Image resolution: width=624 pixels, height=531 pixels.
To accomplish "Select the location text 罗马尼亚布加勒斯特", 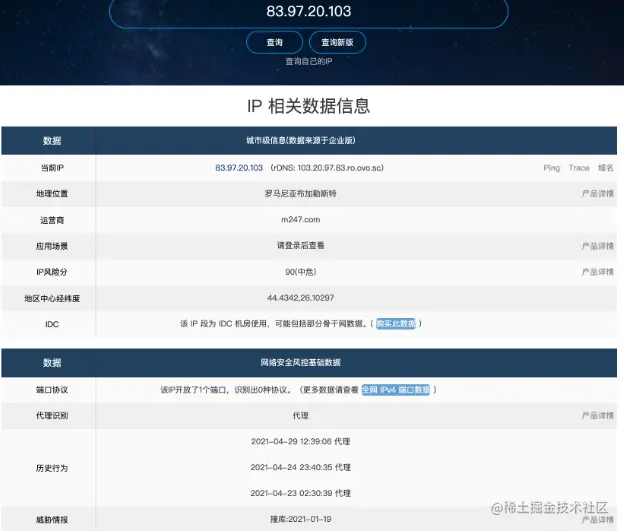I will coord(300,193).
